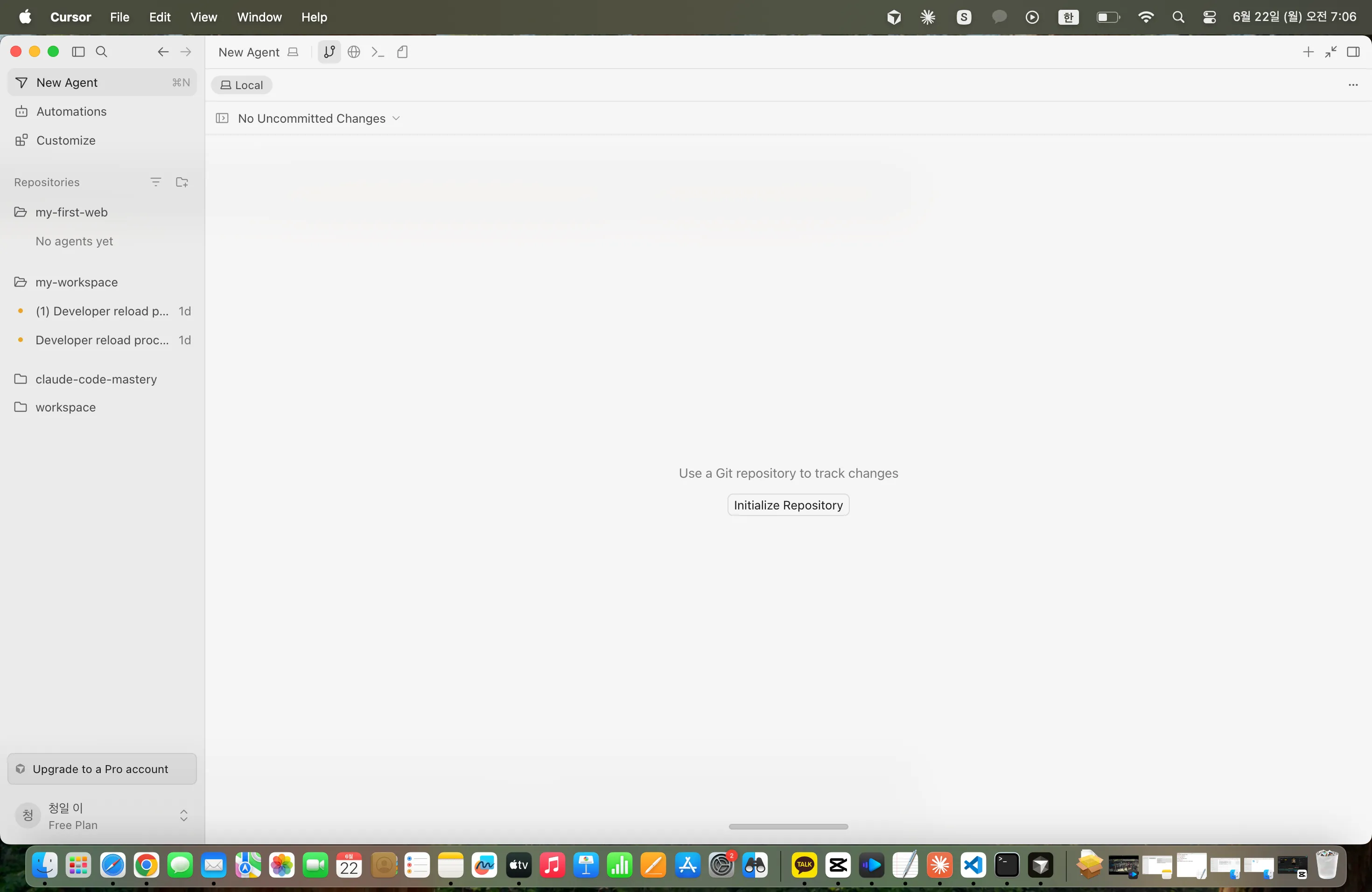This screenshot has width=1372, height=892.
Task: Toggle the file tree panel icon
Action: (x=222, y=118)
